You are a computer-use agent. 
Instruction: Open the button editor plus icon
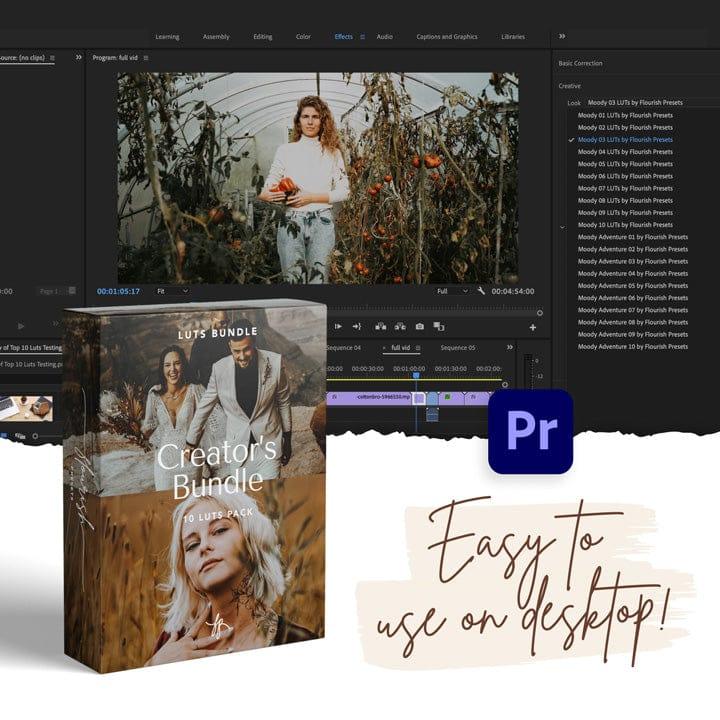[x=532, y=327]
